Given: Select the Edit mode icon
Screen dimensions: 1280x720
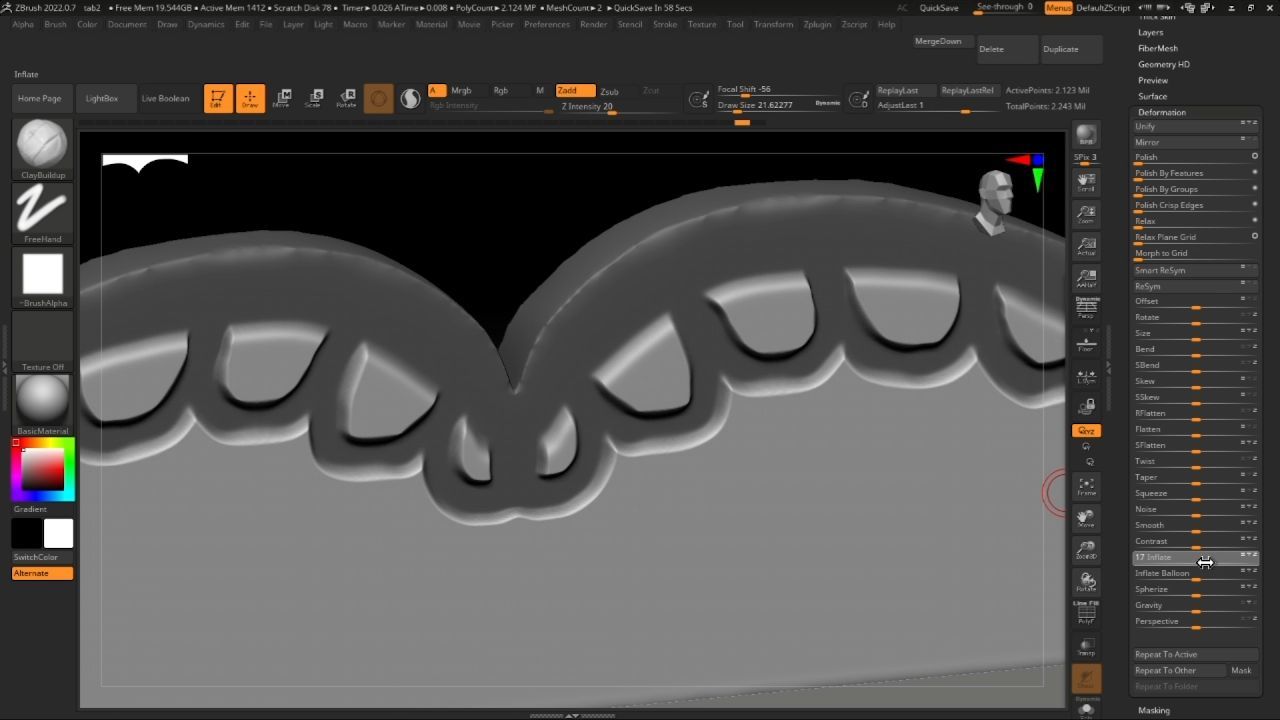Looking at the screenshot, I should point(218,98).
